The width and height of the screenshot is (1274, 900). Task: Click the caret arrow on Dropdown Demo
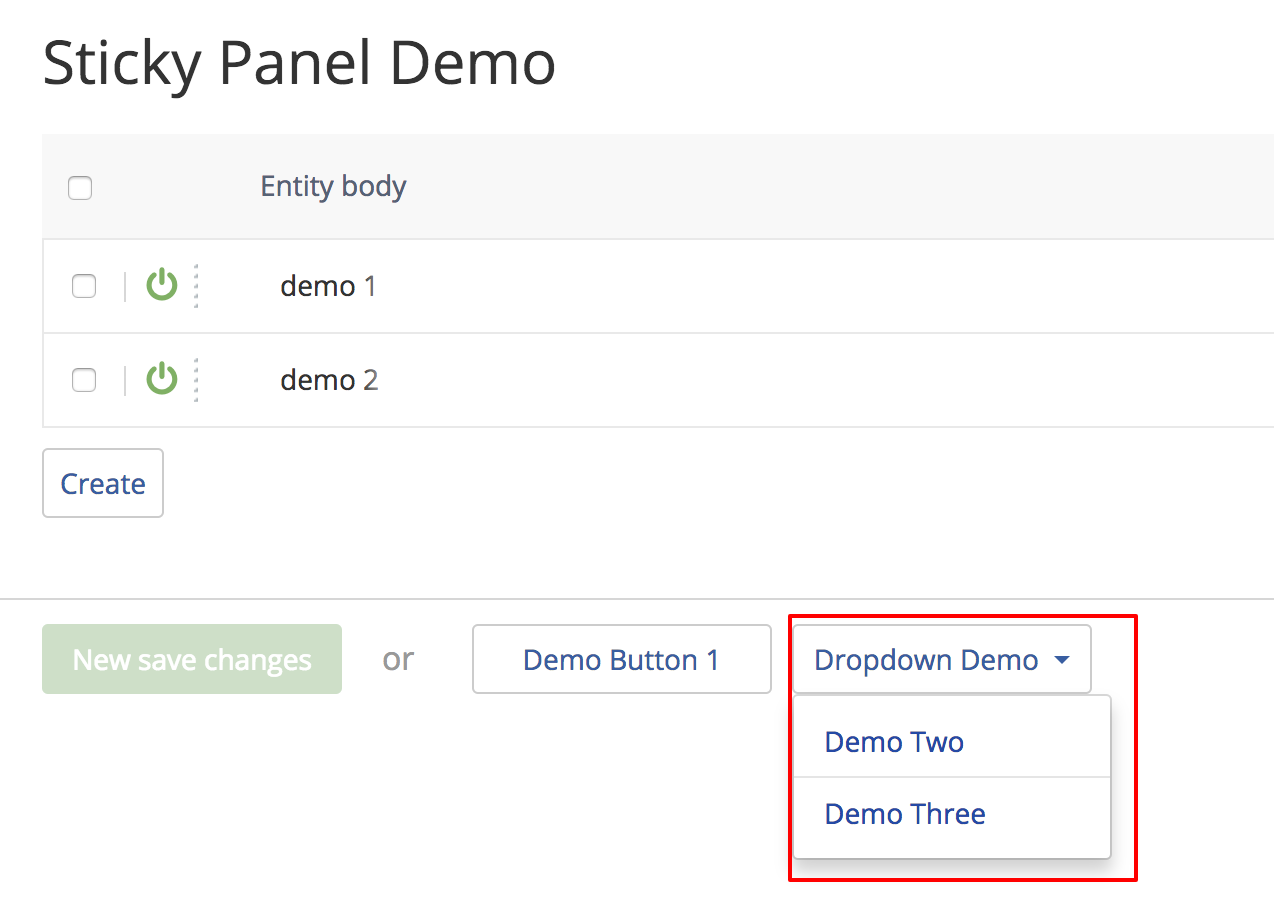1060,659
